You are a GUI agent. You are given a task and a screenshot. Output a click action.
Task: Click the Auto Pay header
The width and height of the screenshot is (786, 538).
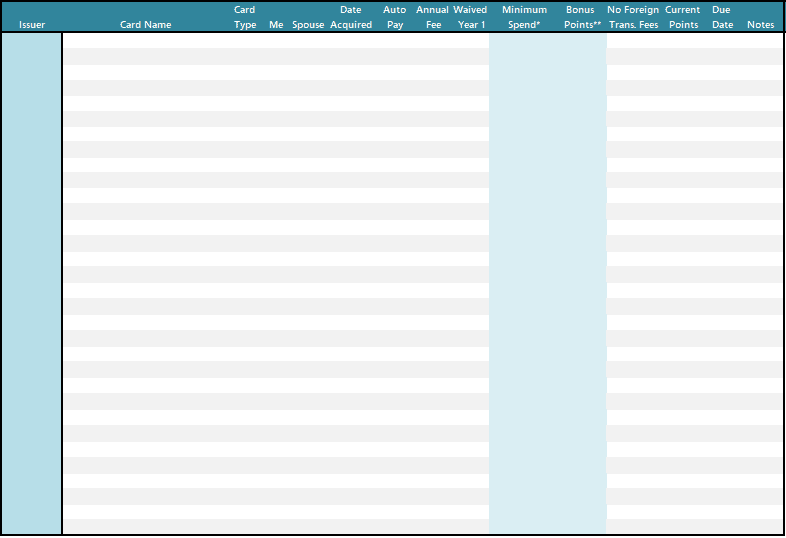395,17
